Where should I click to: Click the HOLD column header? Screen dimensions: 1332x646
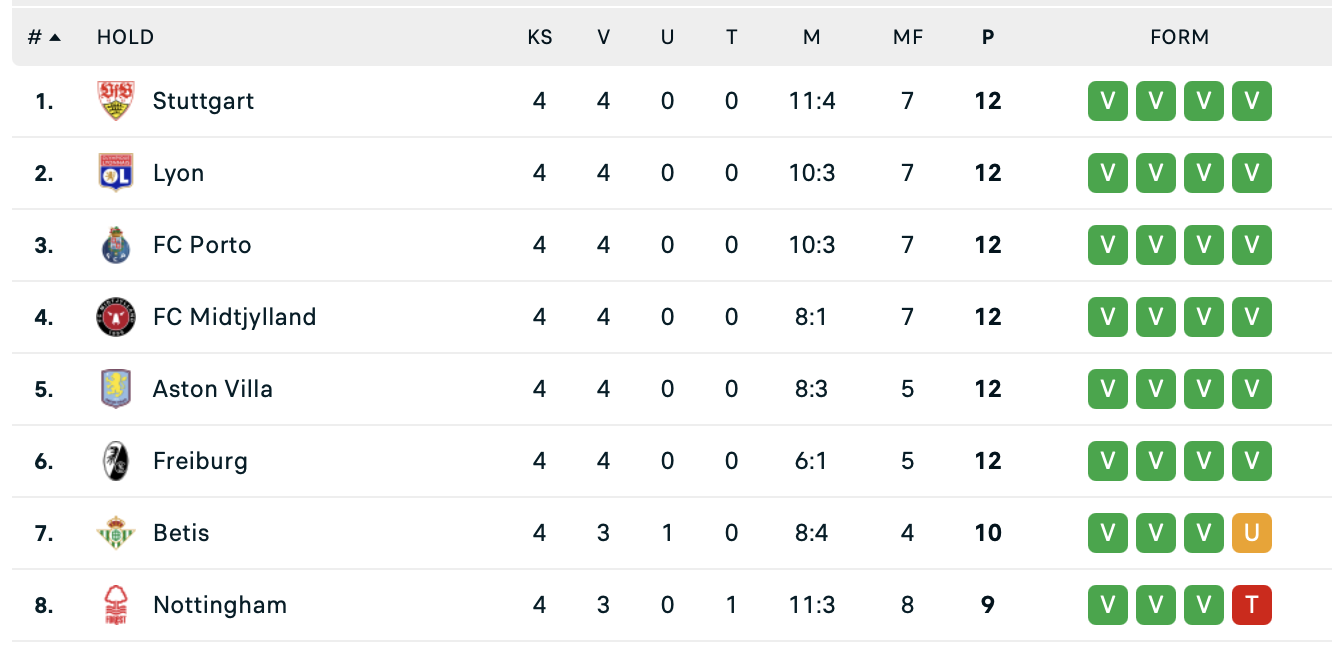click(x=125, y=37)
